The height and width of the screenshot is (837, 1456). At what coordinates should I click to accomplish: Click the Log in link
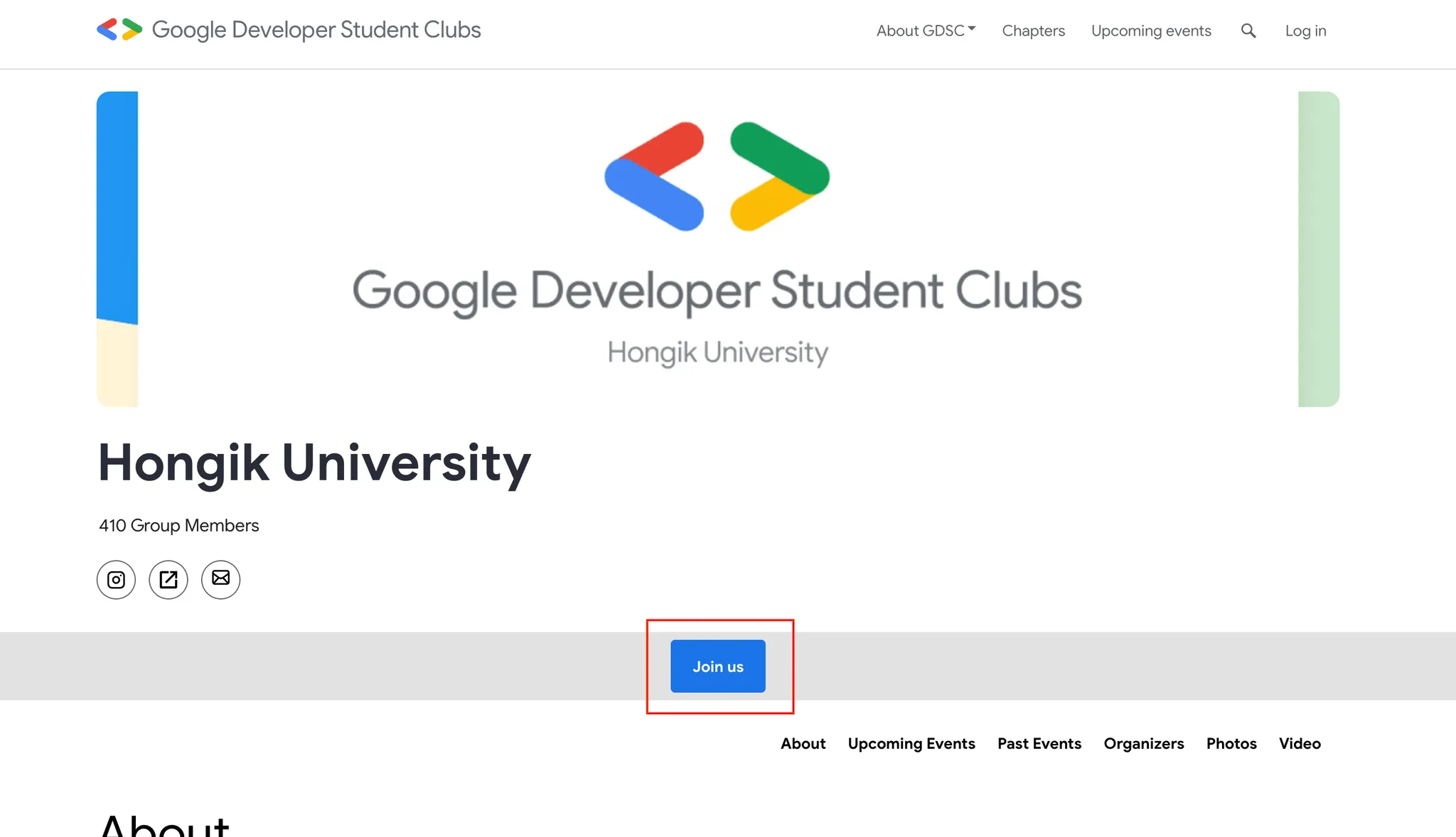point(1305,31)
